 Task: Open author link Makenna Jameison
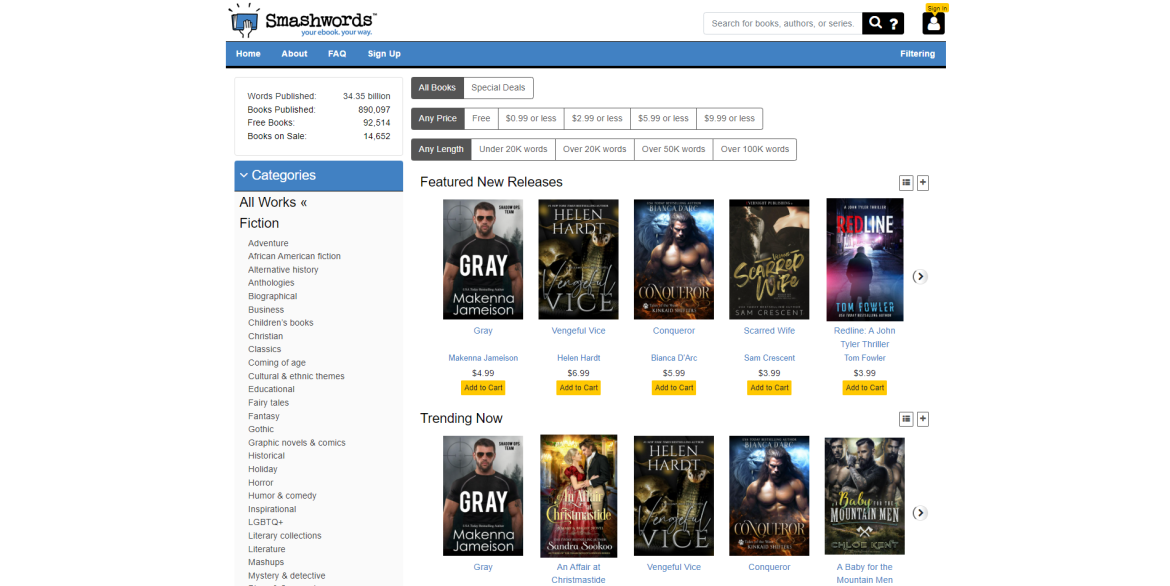pyautogui.click(x=483, y=358)
